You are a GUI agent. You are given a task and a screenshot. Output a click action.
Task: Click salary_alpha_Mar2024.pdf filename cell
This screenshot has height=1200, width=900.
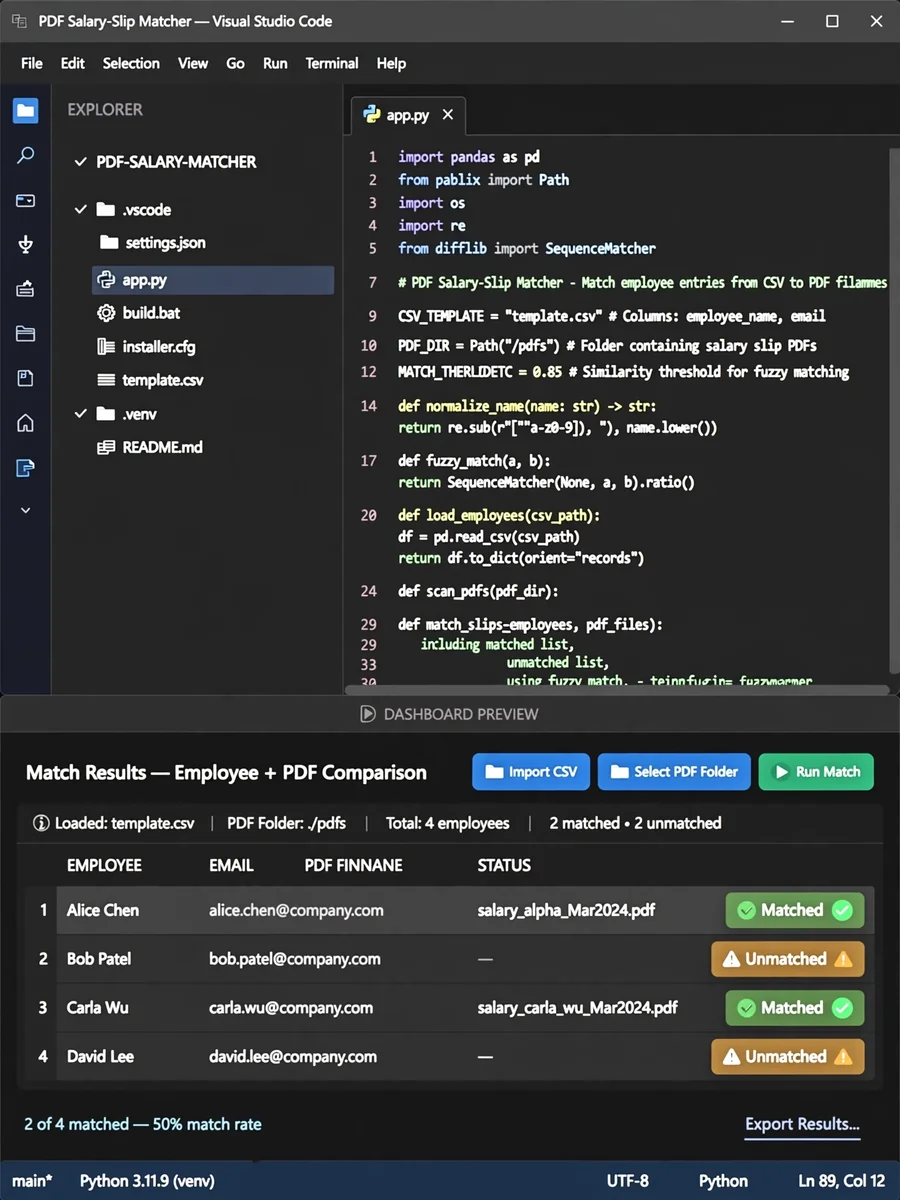click(x=567, y=910)
